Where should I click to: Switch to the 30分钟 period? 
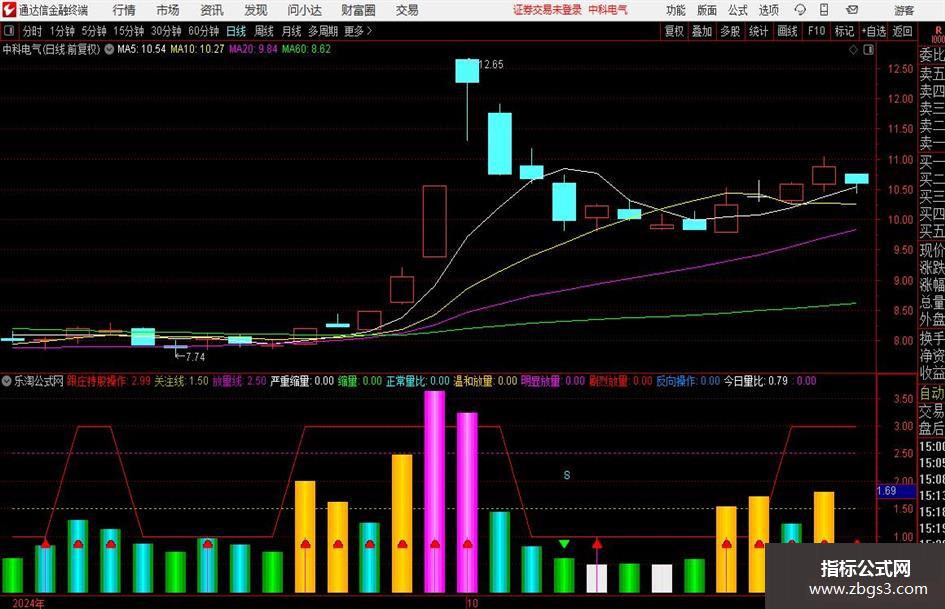pyautogui.click(x=166, y=31)
